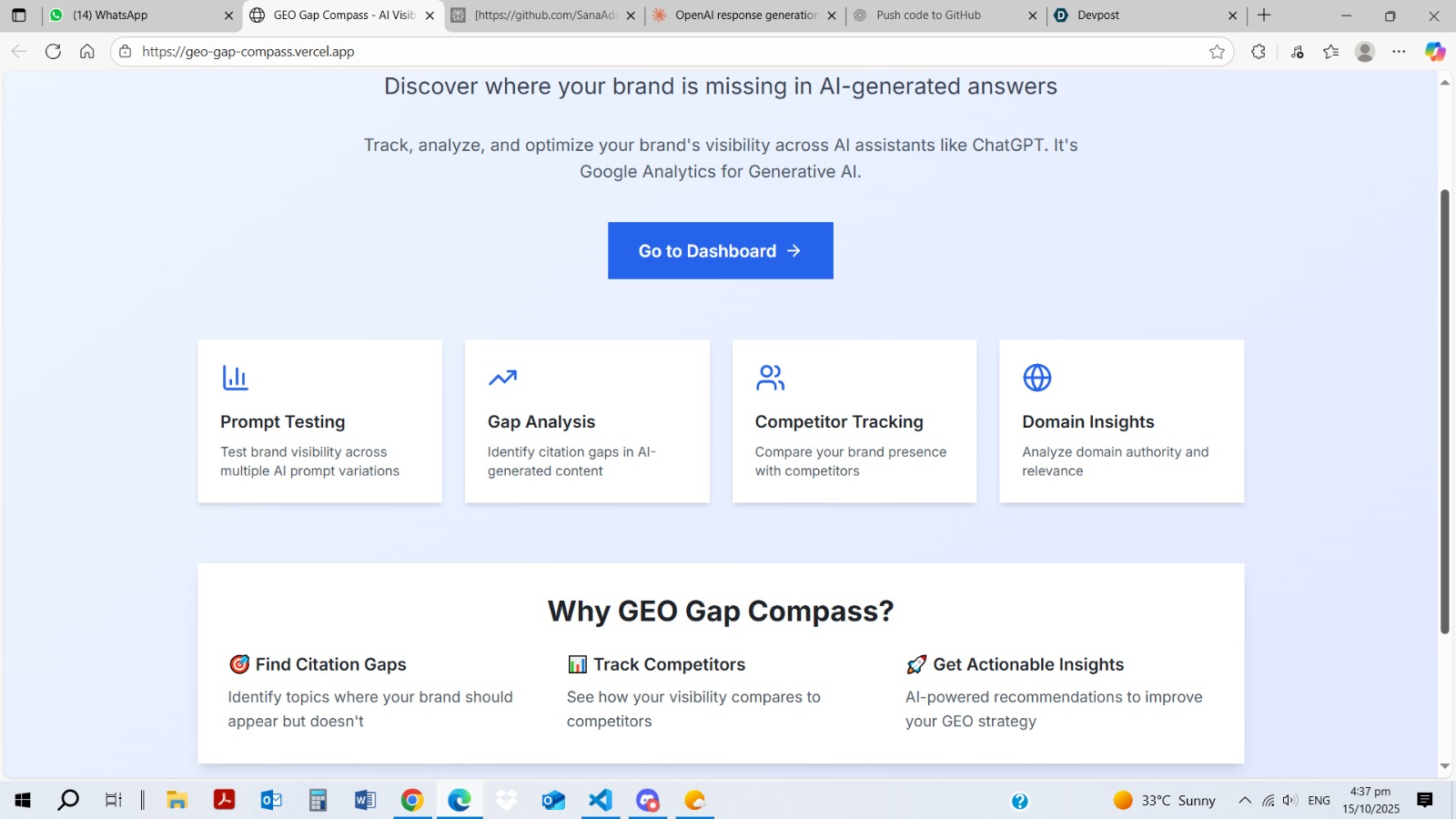This screenshot has width=1456, height=819.
Task: Open the Windows Start menu
Action: click(23, 800)
